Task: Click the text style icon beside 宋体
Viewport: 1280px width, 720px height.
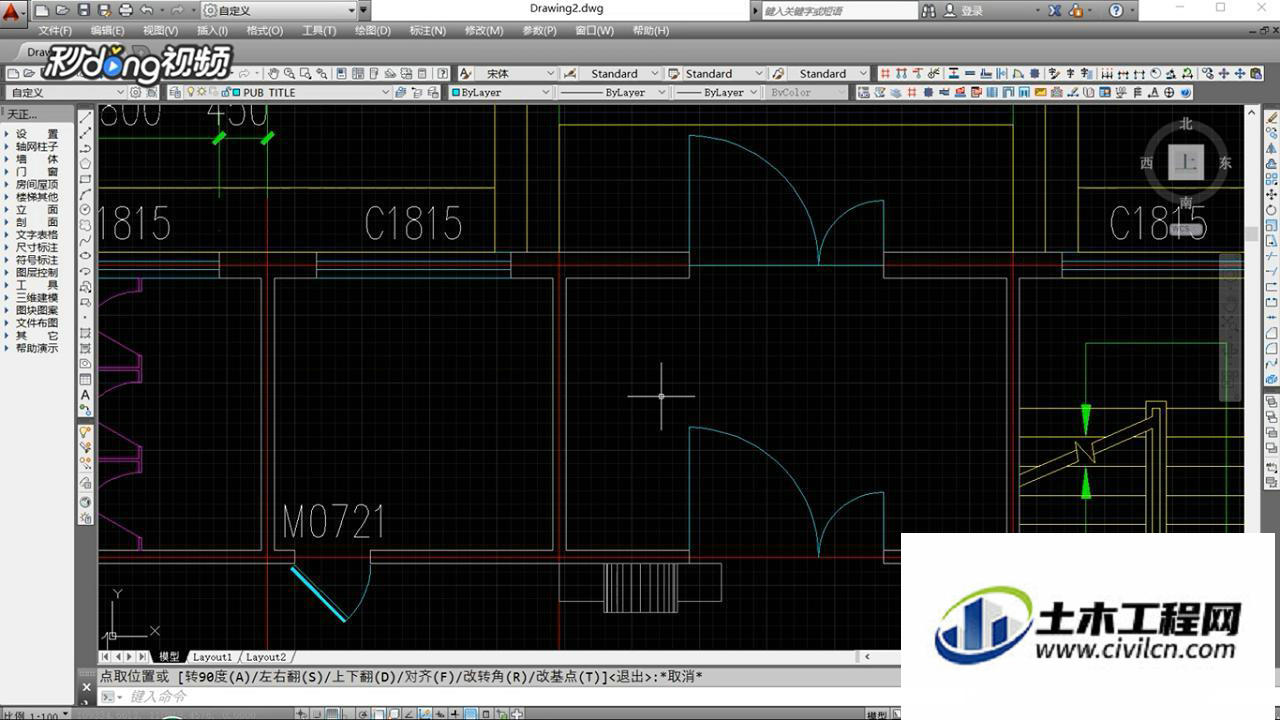Action: [466, 73]
